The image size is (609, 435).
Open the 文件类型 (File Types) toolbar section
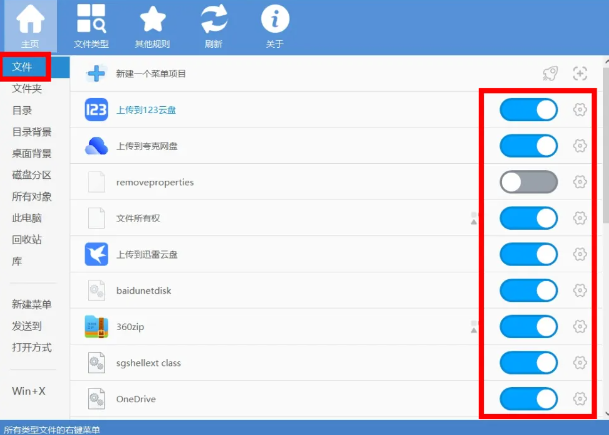92,25
